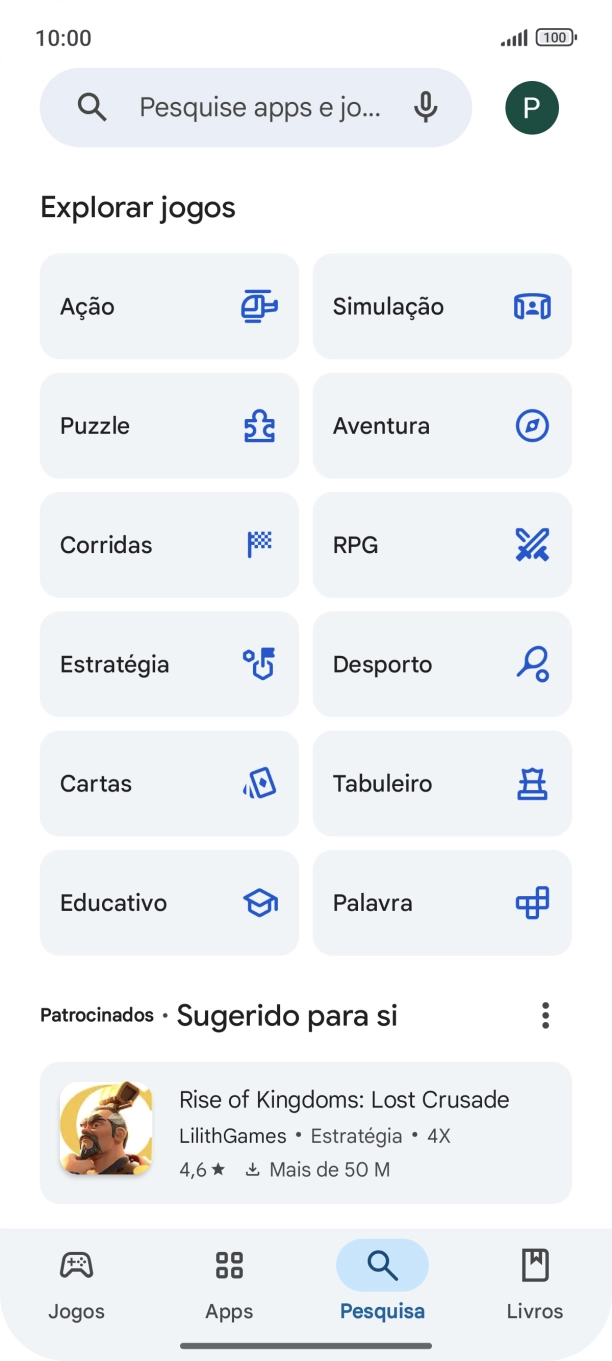
Task: Open the Sugerido para si overflow menu
Action: (x=545, y=1015)
